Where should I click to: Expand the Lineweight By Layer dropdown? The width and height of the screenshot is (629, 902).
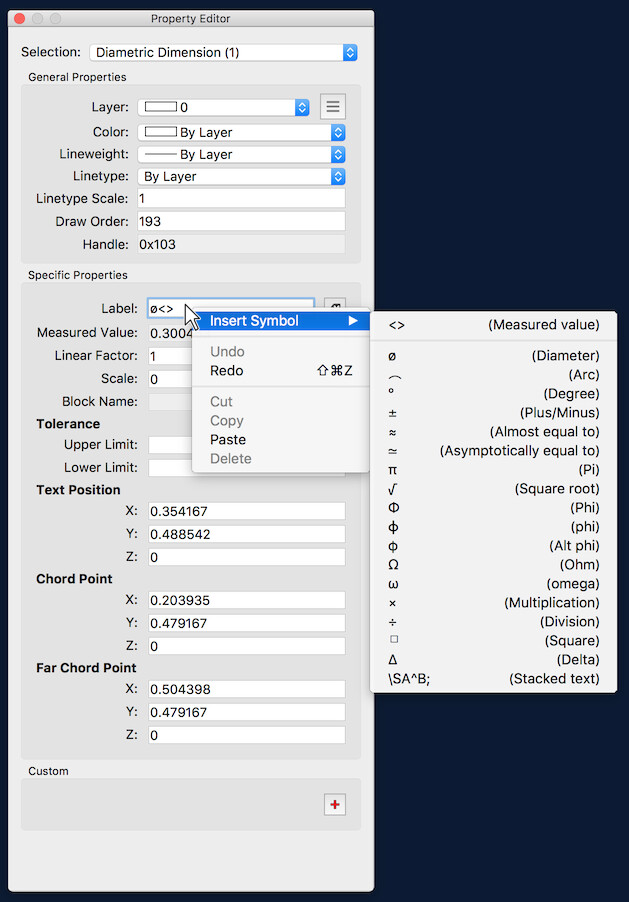[241, 155]
